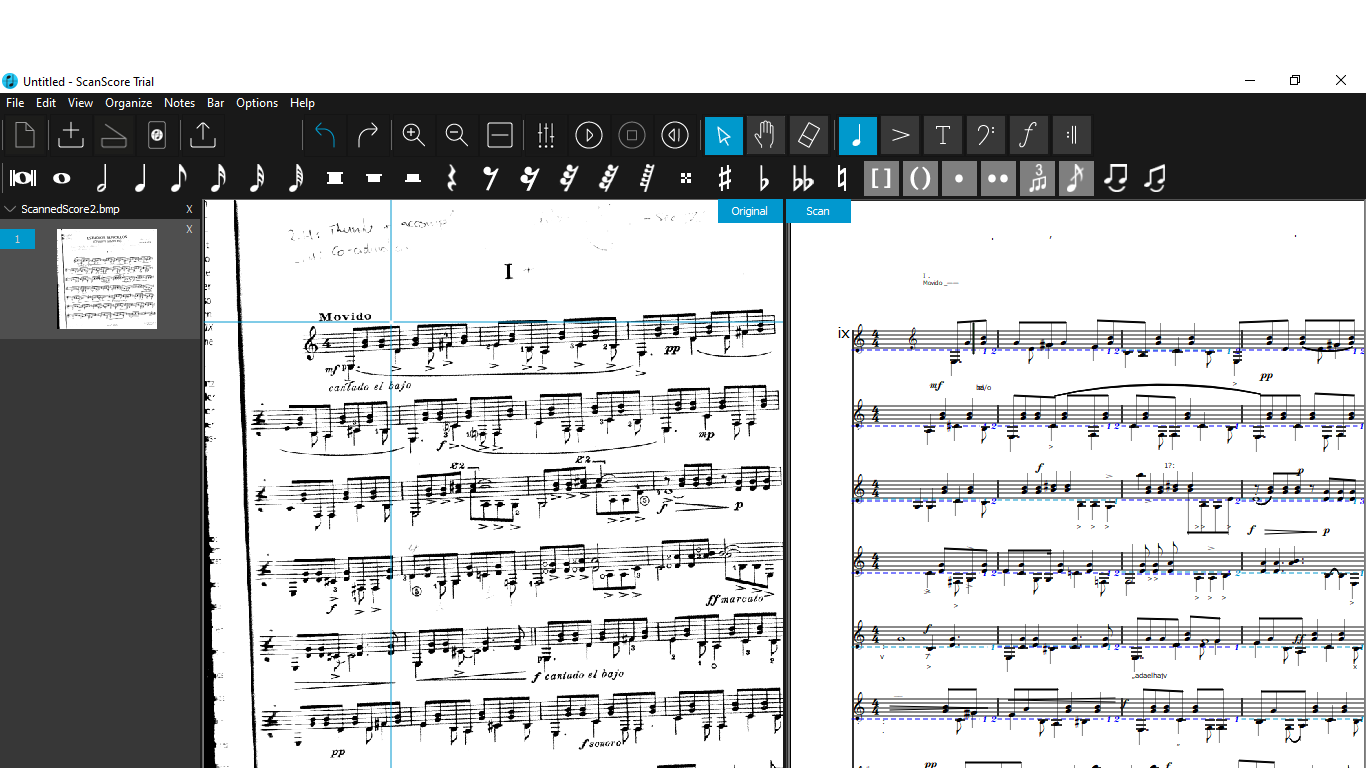The width and height of the screenshot is (1366, 768).
Task: Select the text T tool
Action: (x=943, y=135)
